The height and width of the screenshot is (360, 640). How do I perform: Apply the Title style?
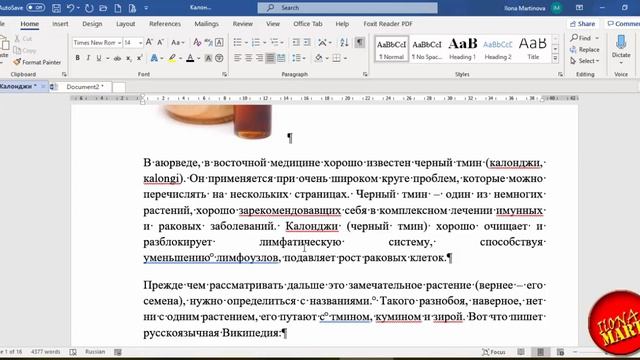[533, 49]
